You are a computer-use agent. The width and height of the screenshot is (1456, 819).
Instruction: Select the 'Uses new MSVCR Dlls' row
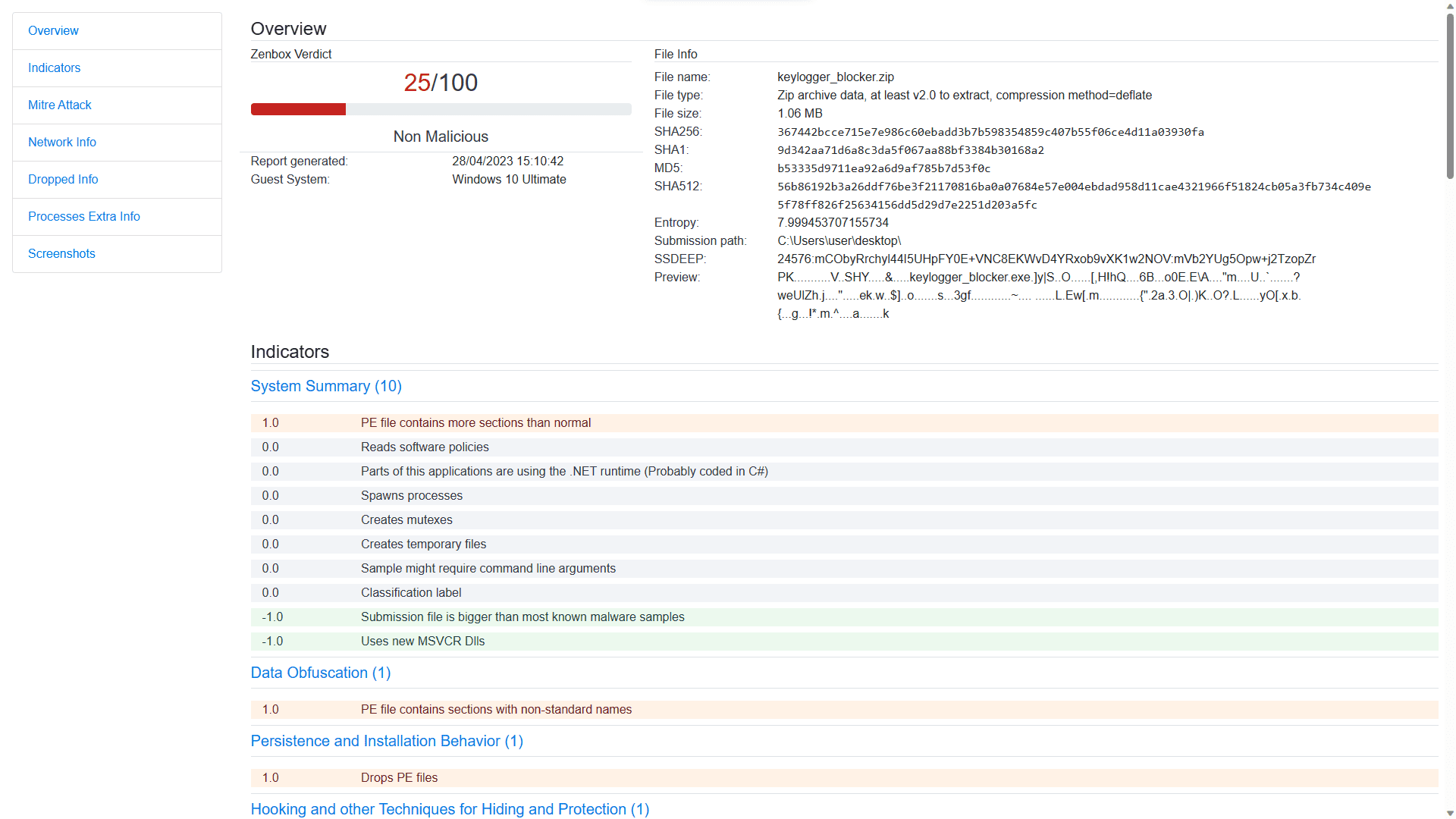click(422, 642)
